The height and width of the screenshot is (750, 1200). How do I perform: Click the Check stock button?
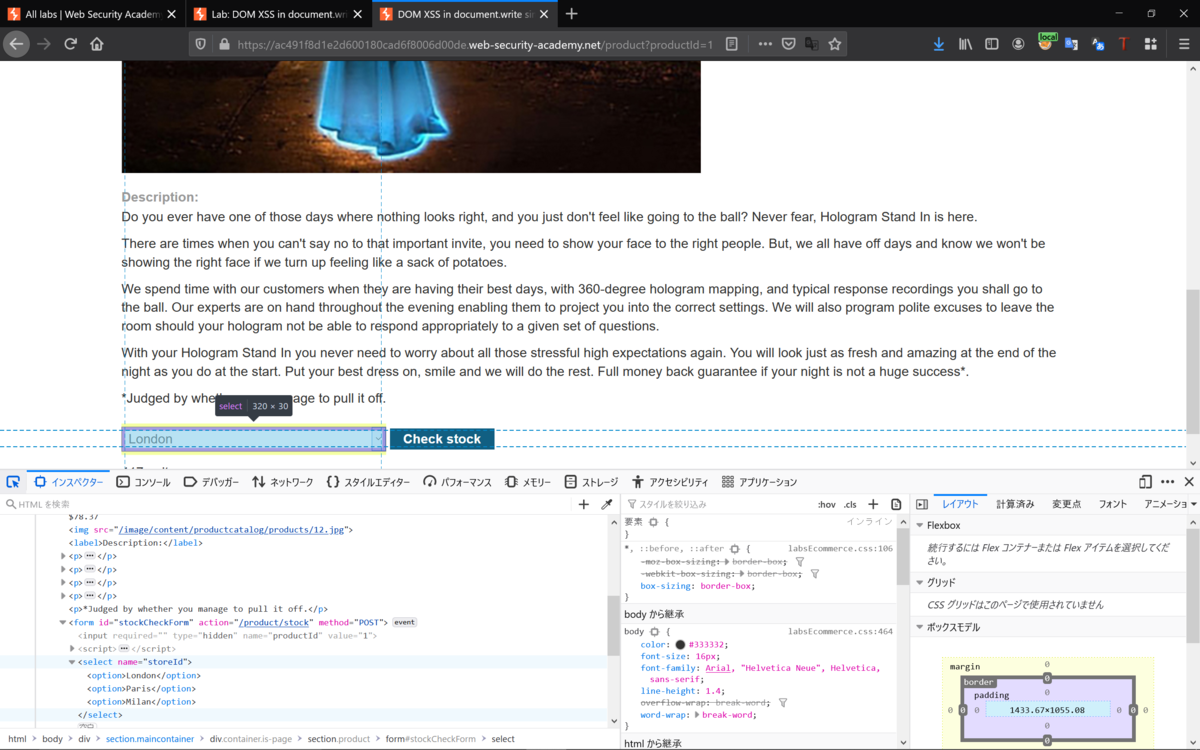pos(442,439)
